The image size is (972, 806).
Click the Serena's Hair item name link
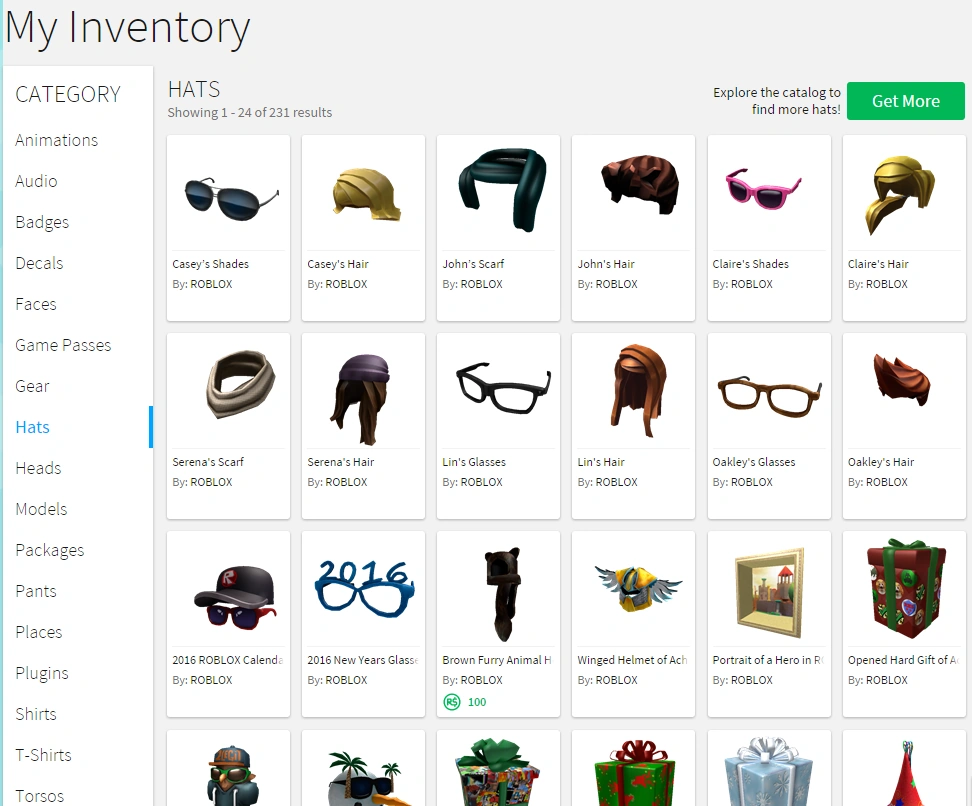[x=340, y=462]
